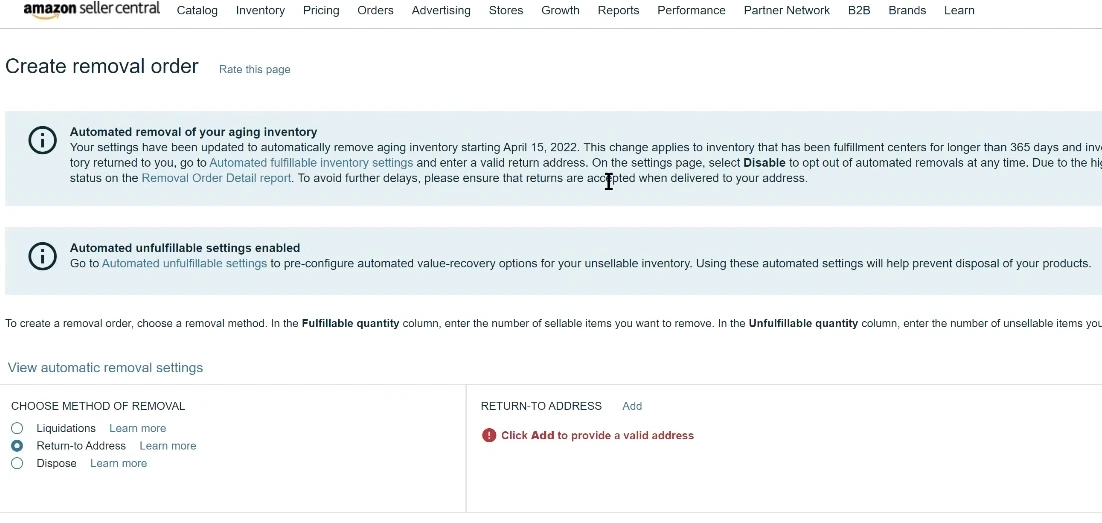Select the Liquidations radio button
Viewport: 1102px width, 523px height.
[17, 428]
